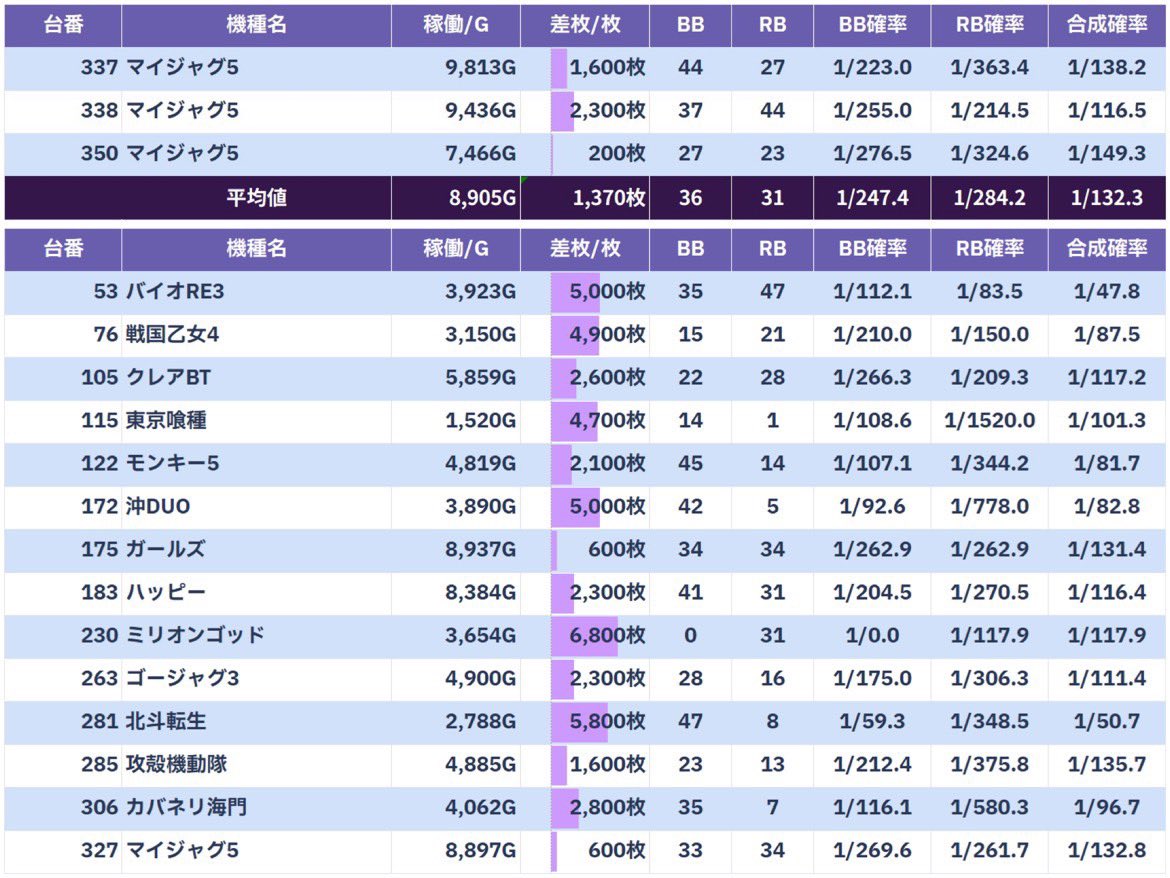Click 差枚/枚 header in the lower table
This screenshot has height=878, width=1170.
(x=585, y=248)
